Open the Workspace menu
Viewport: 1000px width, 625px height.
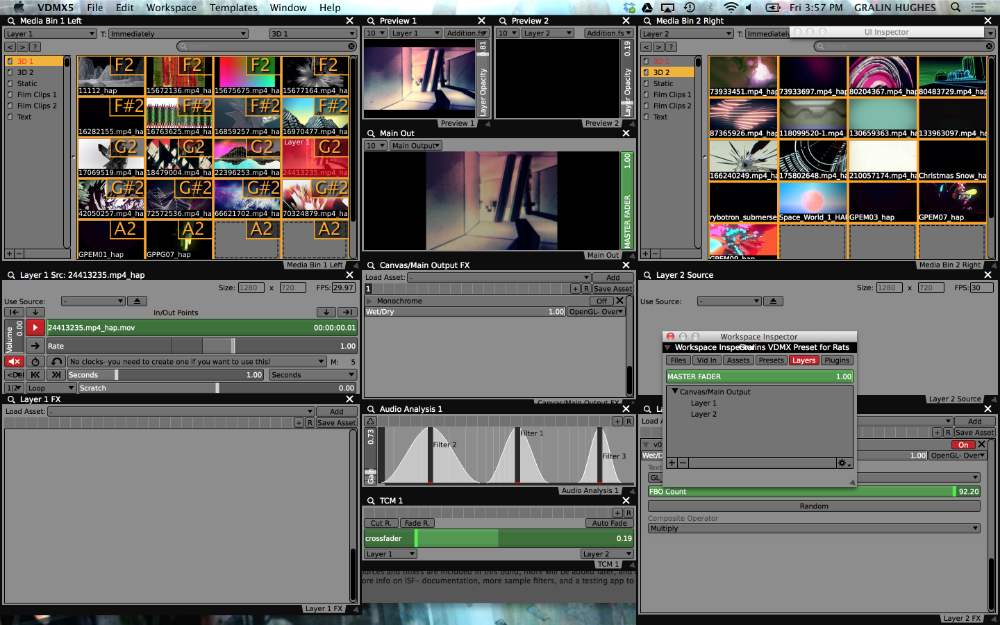coord(171,8)
